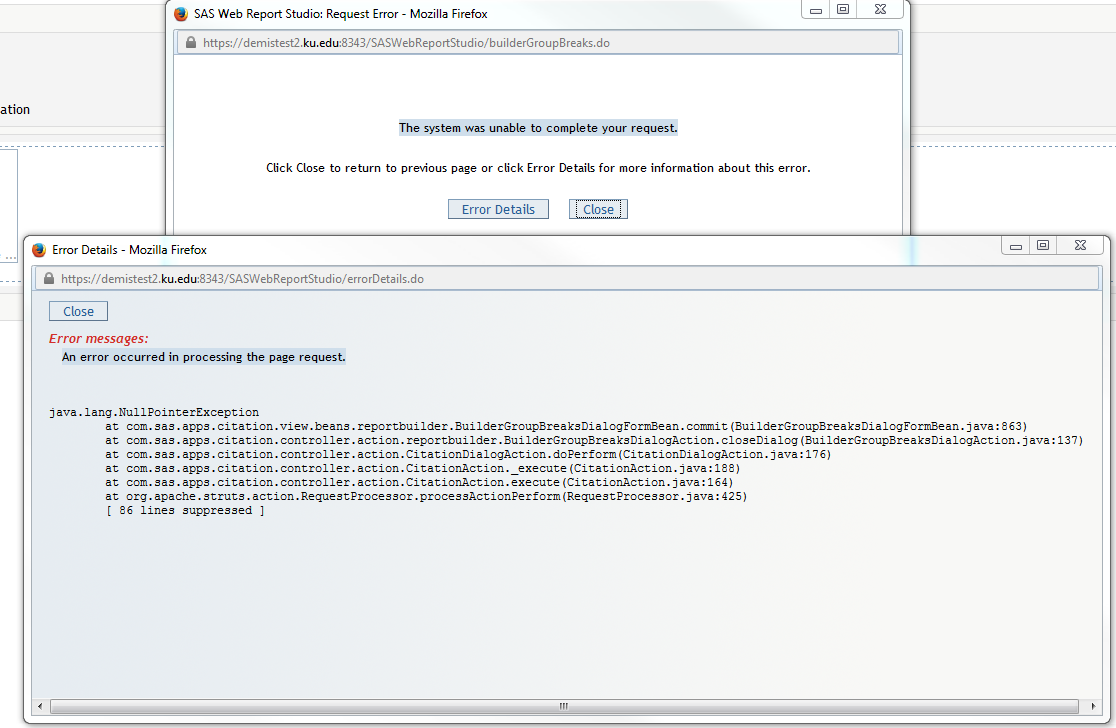Close the Request Error window via title bar
Image resolution: width=1116 pixels, height=728 pixels.
pos(880,10)
